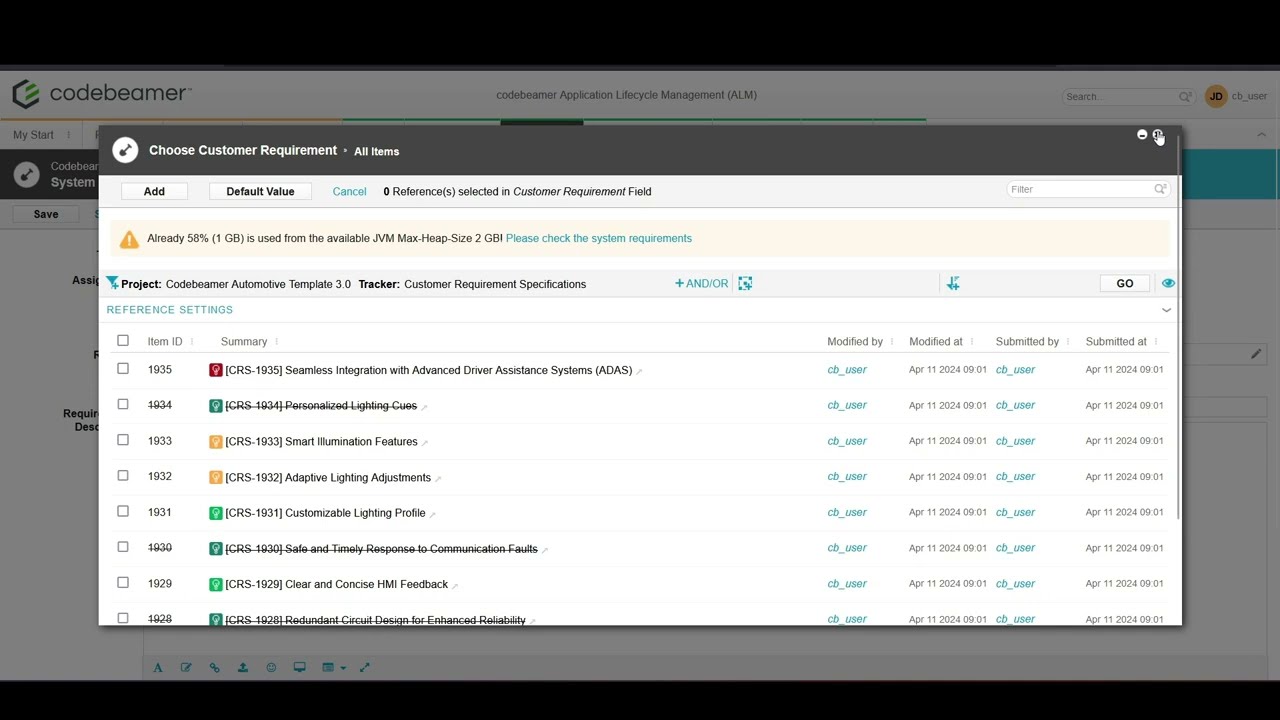Click the green type icon of CRS-1931
Viewport: 1280px width, 720px height.
click(x=215, y=513)
